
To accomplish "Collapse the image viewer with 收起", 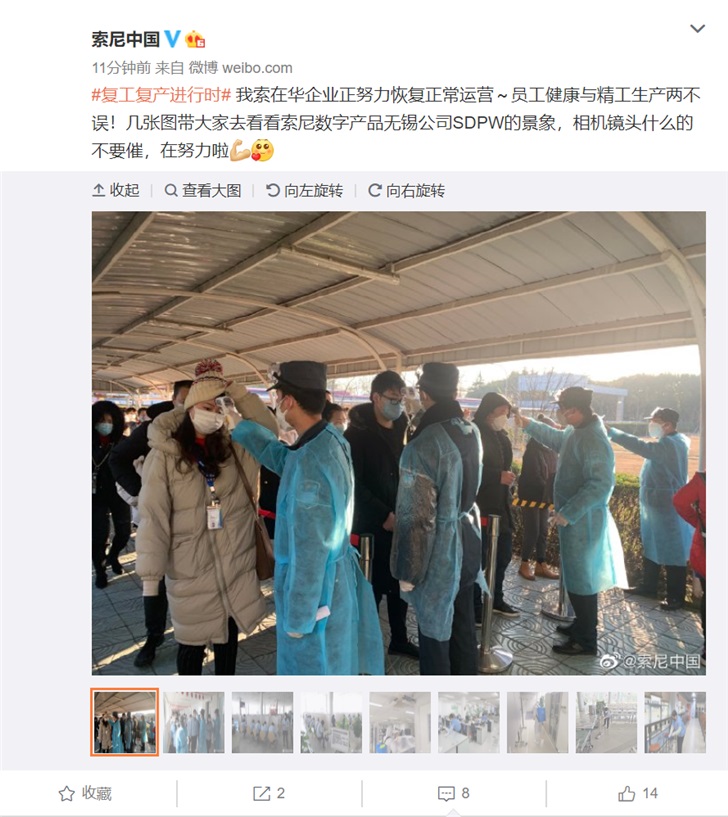I will click(x=116, y=190).
